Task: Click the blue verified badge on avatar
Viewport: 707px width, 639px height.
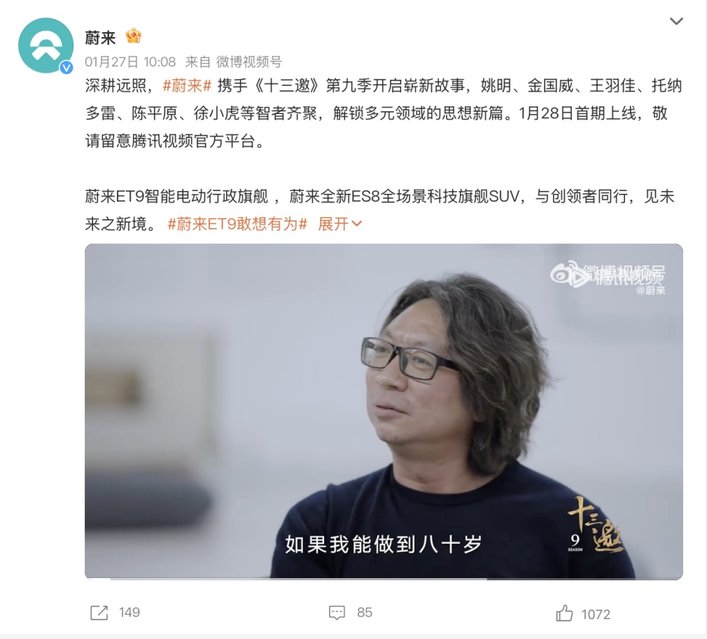Action: [x=67, y=67]
